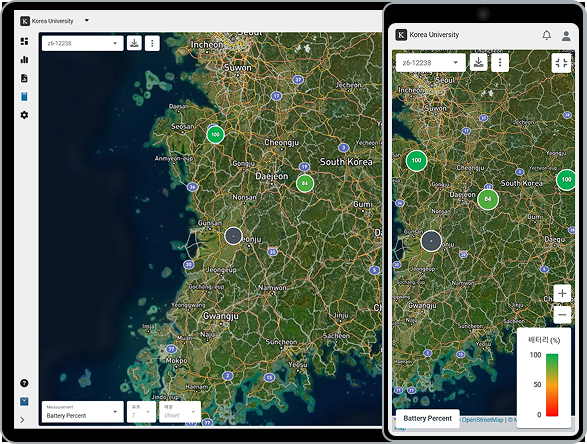The width and height of the screenshot is (587, 444).
Task: Open the user profile icon on phone
Action: 566,36
